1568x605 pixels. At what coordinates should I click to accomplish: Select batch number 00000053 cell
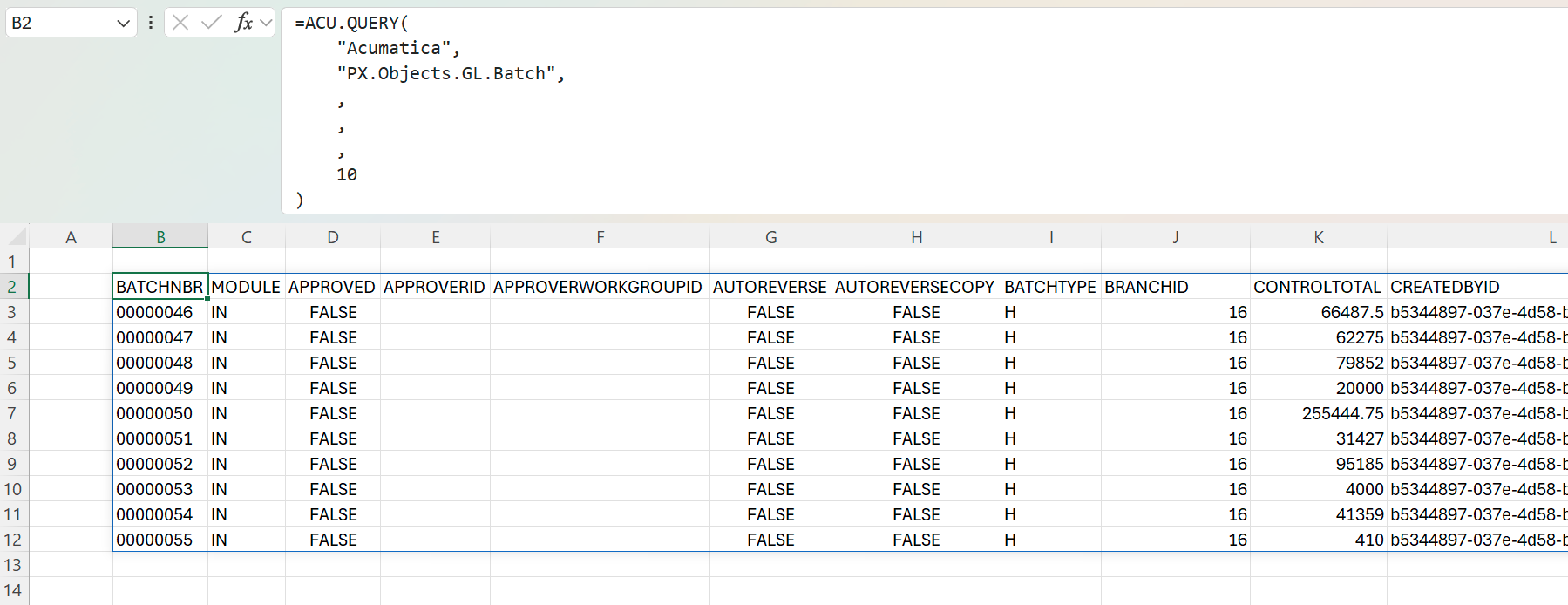tap(160, 489)
